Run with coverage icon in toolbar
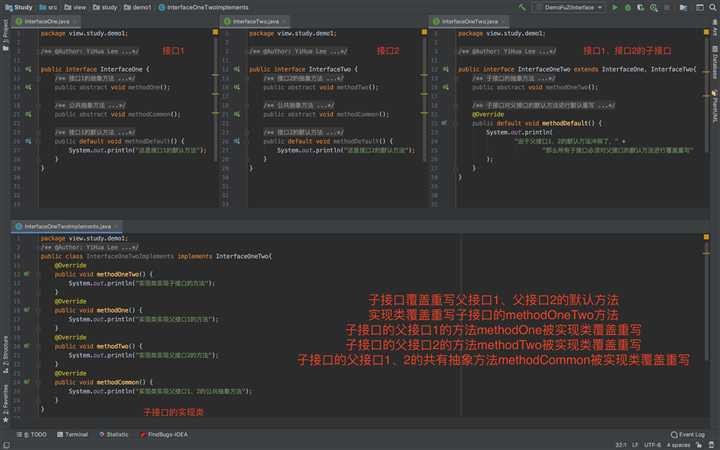 click(641, 7)
